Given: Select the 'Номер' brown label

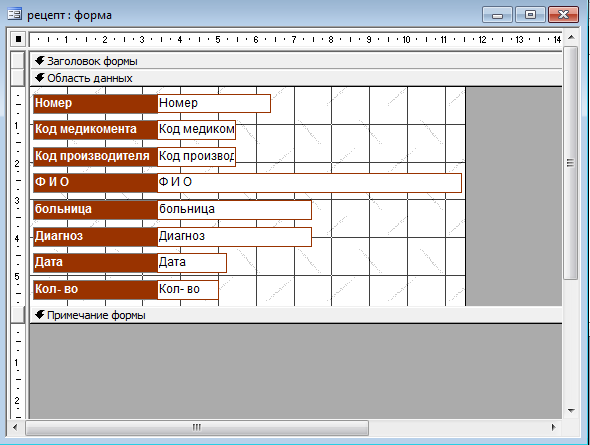Looking at the screenshot, I should click(95, 103).
